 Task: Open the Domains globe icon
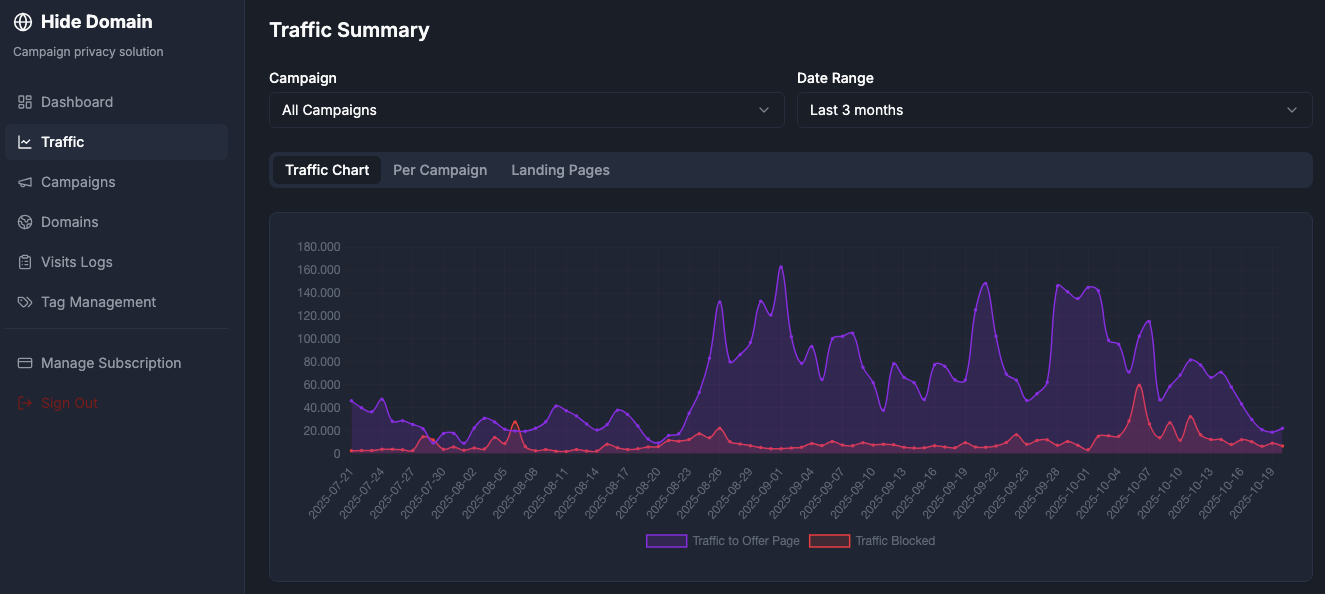(23, 222)
